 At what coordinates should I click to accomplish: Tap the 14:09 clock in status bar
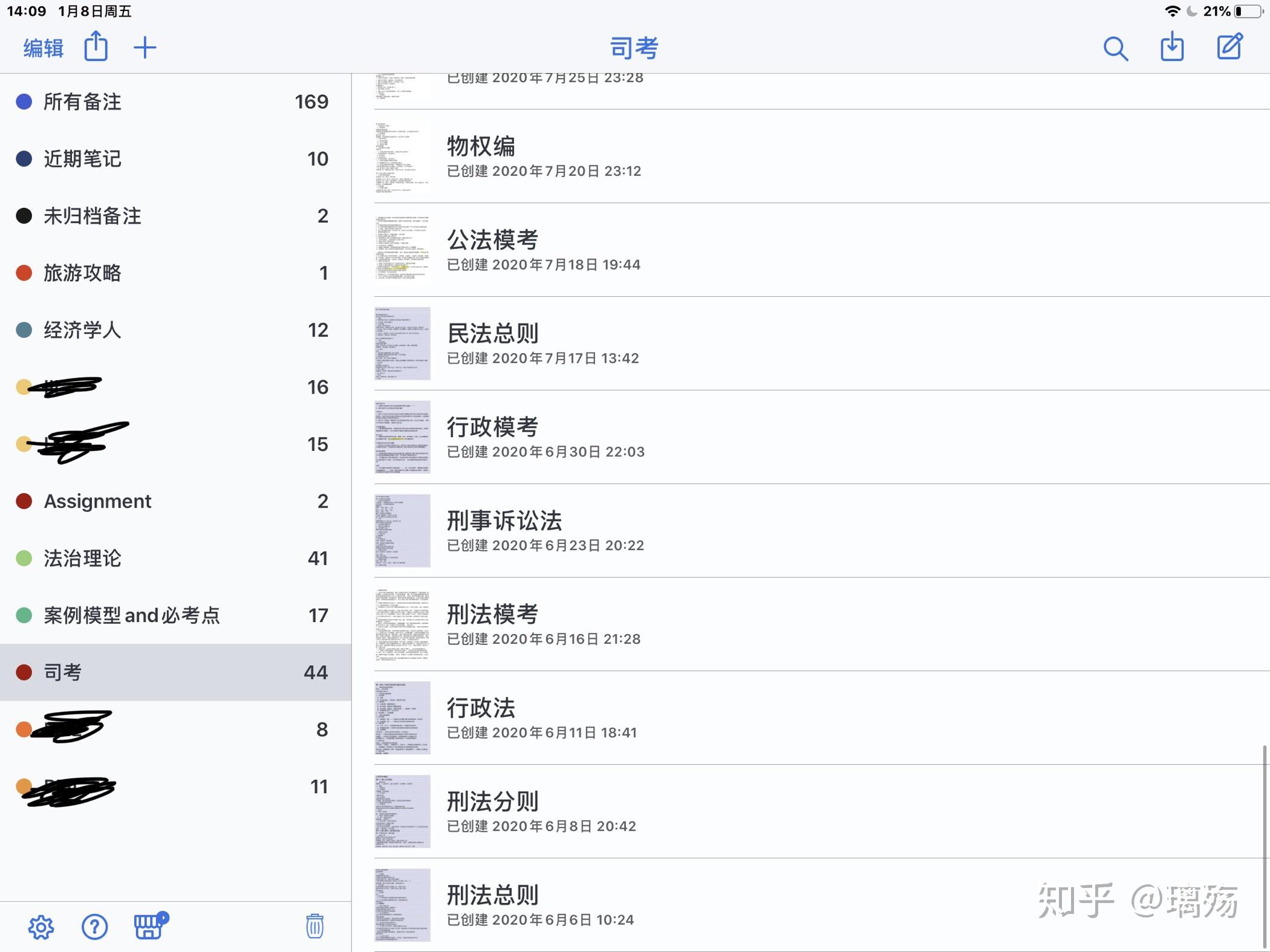coord(26,11)
